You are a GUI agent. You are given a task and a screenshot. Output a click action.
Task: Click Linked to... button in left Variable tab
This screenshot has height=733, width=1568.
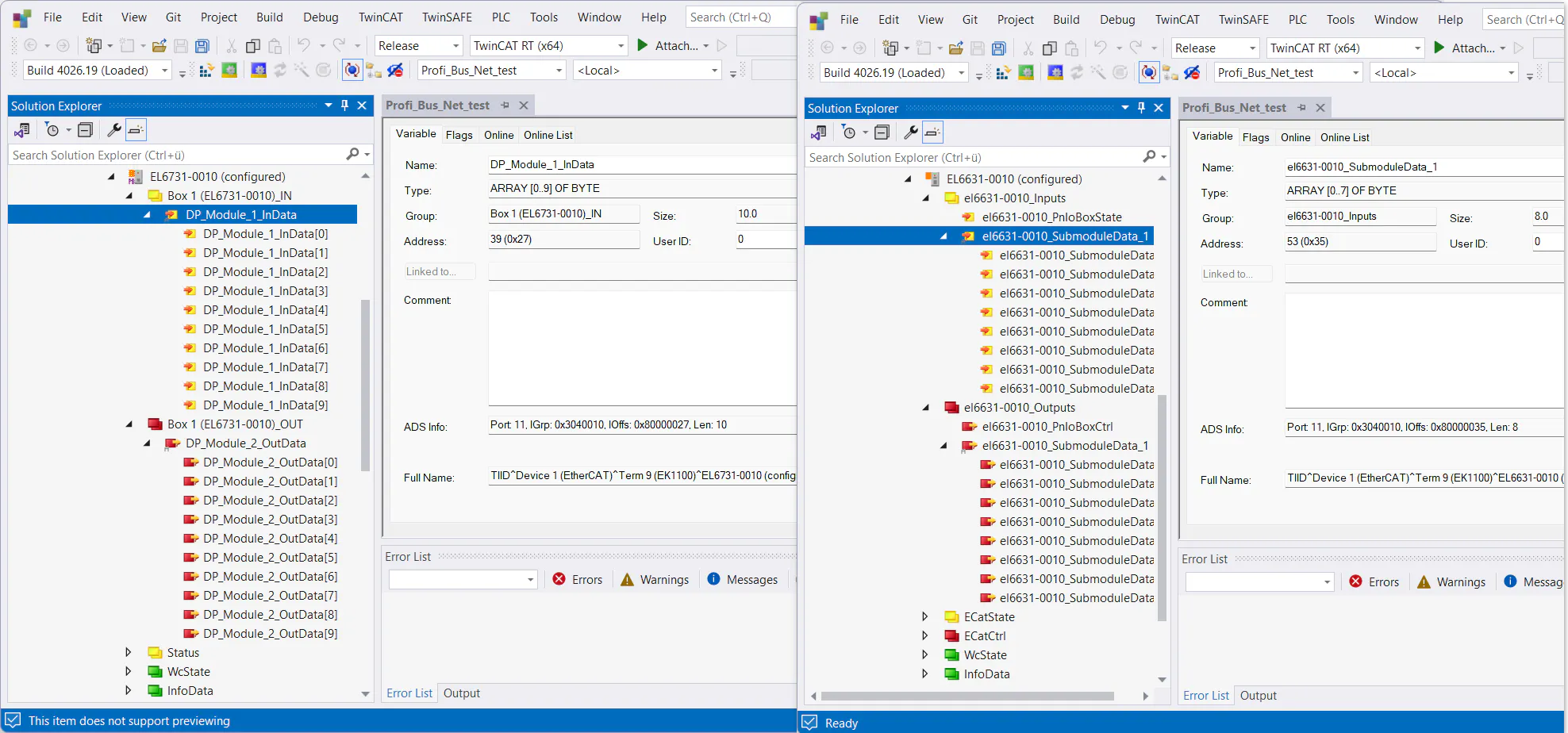(440, 271)
